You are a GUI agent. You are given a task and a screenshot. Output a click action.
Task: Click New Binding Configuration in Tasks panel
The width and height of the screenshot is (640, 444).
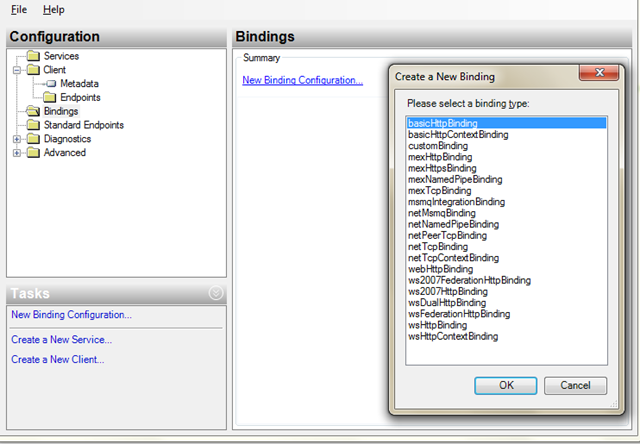point(71,315)
